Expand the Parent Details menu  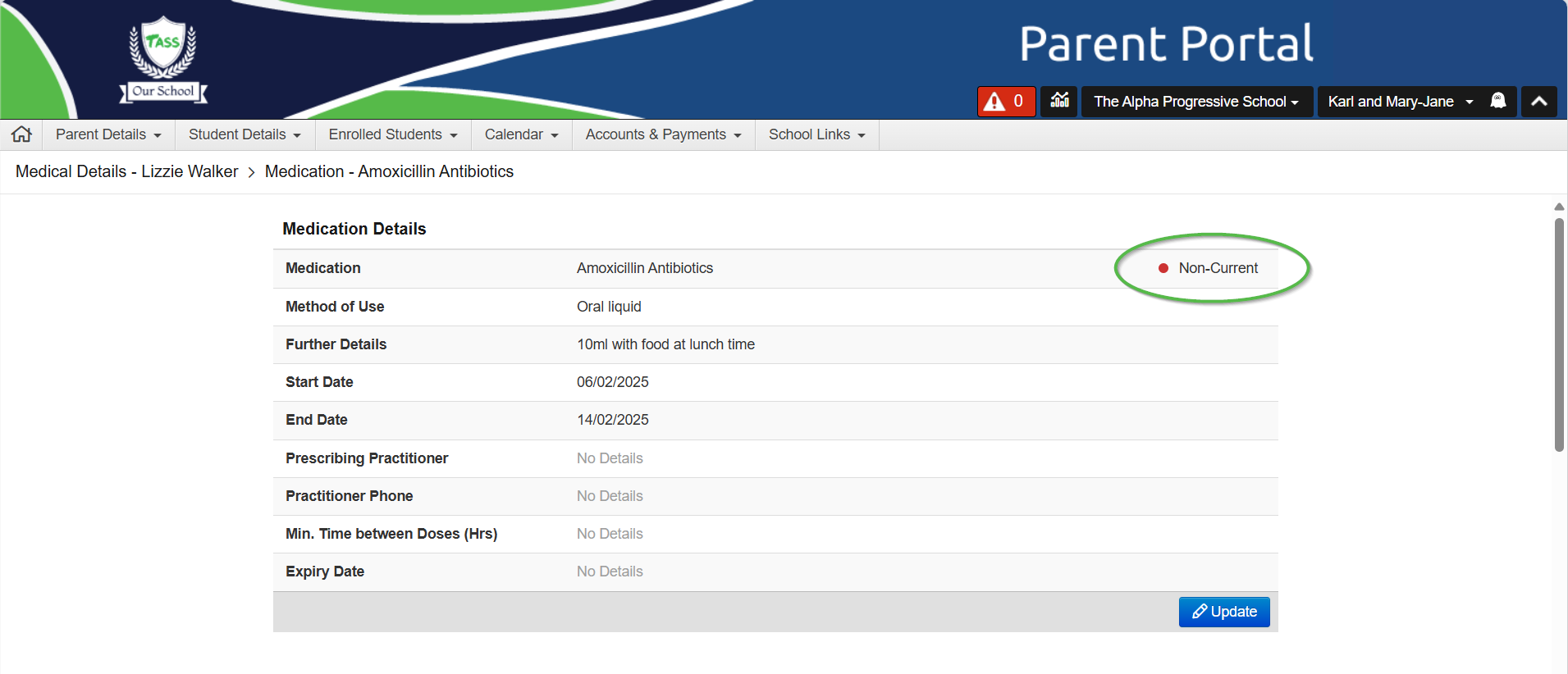point(108,134)
